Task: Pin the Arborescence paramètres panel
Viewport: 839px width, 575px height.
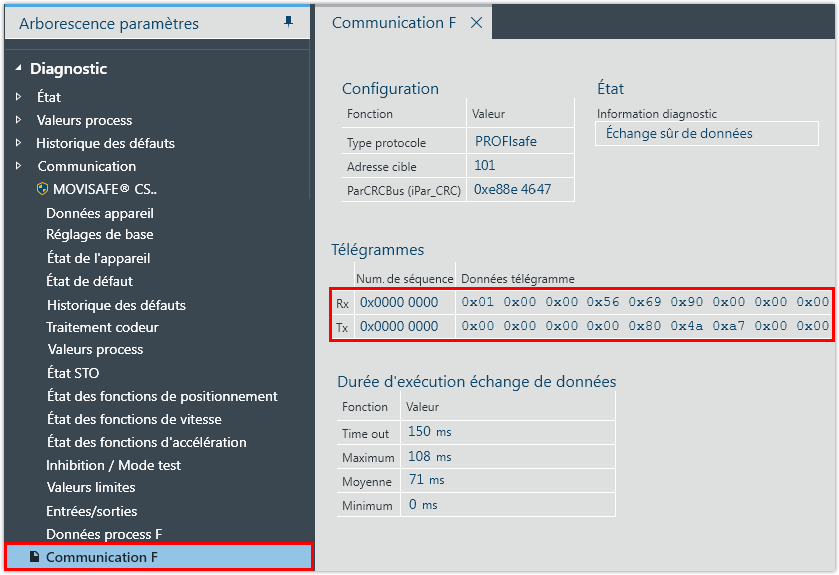Action: click(x=289, y=22)
